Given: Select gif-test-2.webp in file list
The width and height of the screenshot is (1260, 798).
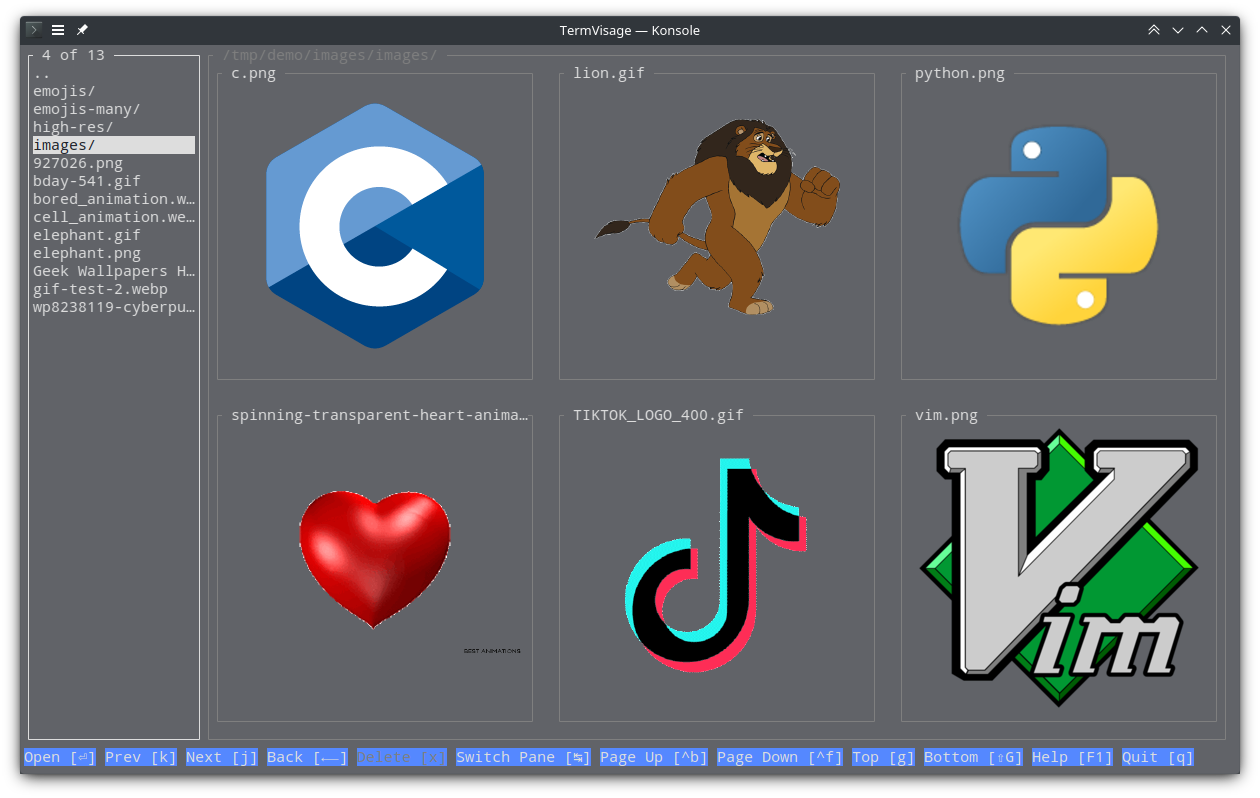Looking at the screenshot, I should click(x=114, y=289).
